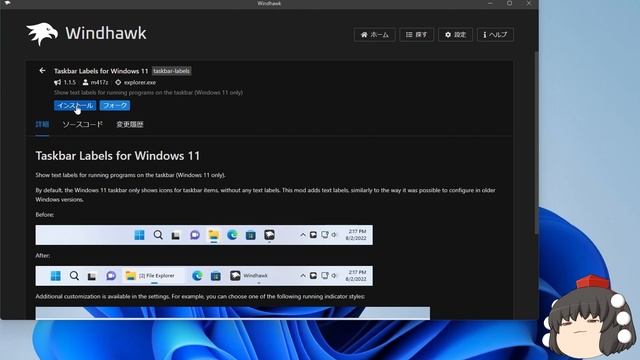Click the インストール (Install) button
This screenshot has height=360, width=640.
[x=75, y=105]
